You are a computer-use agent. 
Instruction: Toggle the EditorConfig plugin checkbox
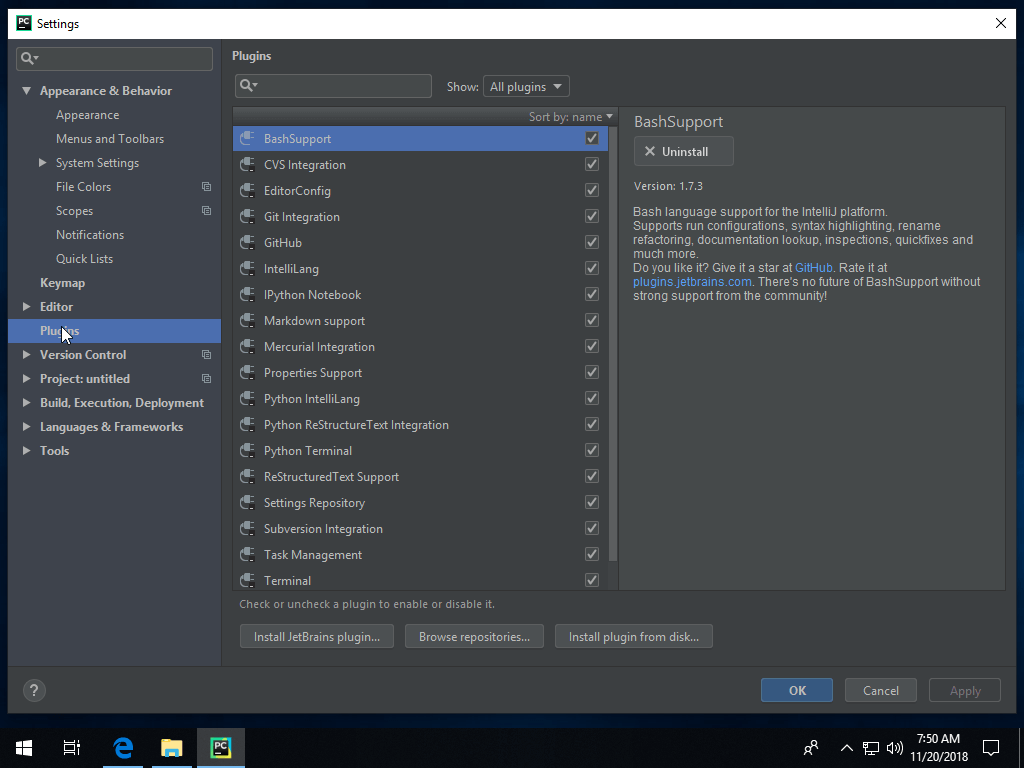[x=592, y=191]
